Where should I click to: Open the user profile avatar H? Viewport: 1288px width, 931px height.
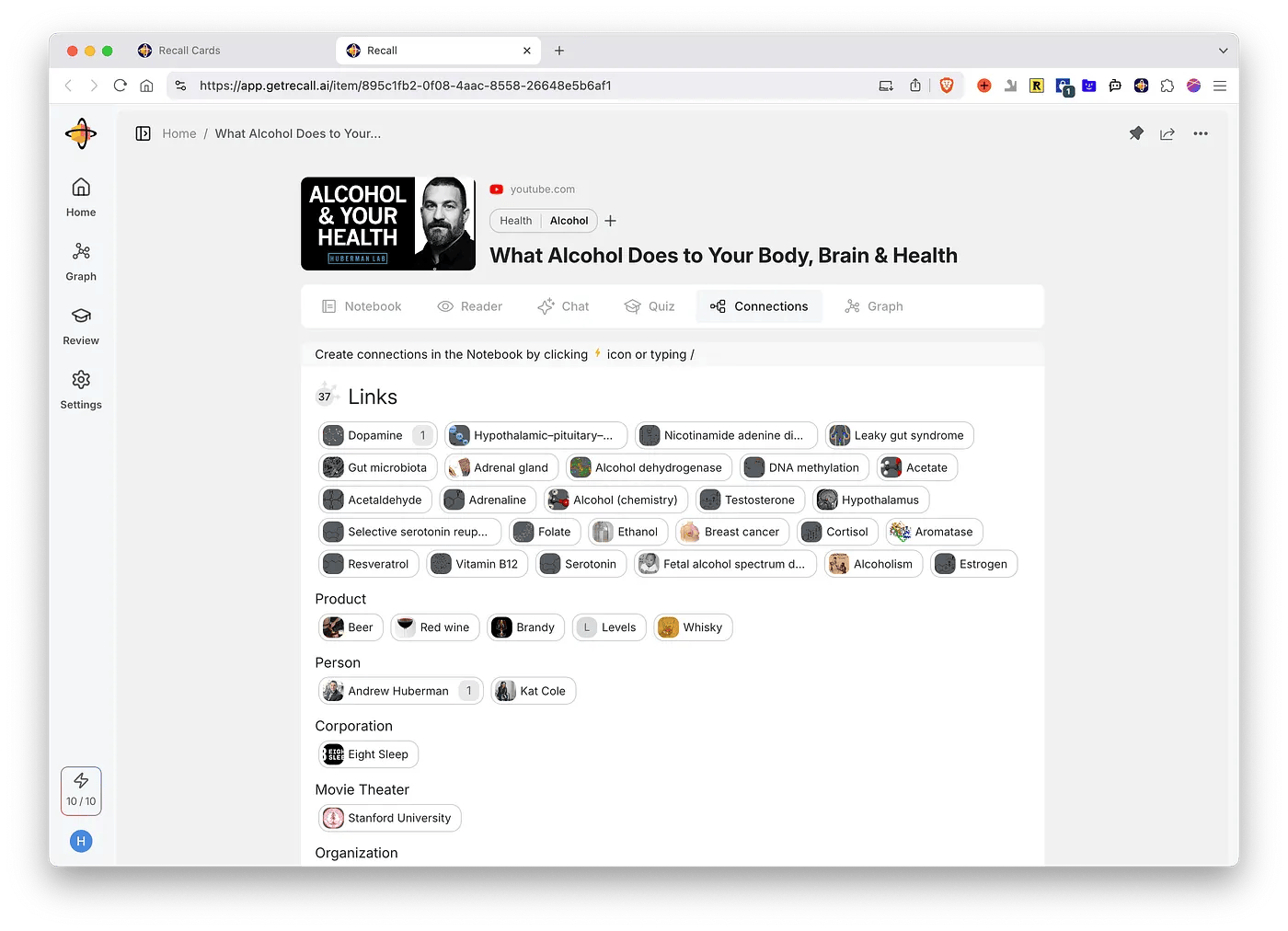point(81,841)
